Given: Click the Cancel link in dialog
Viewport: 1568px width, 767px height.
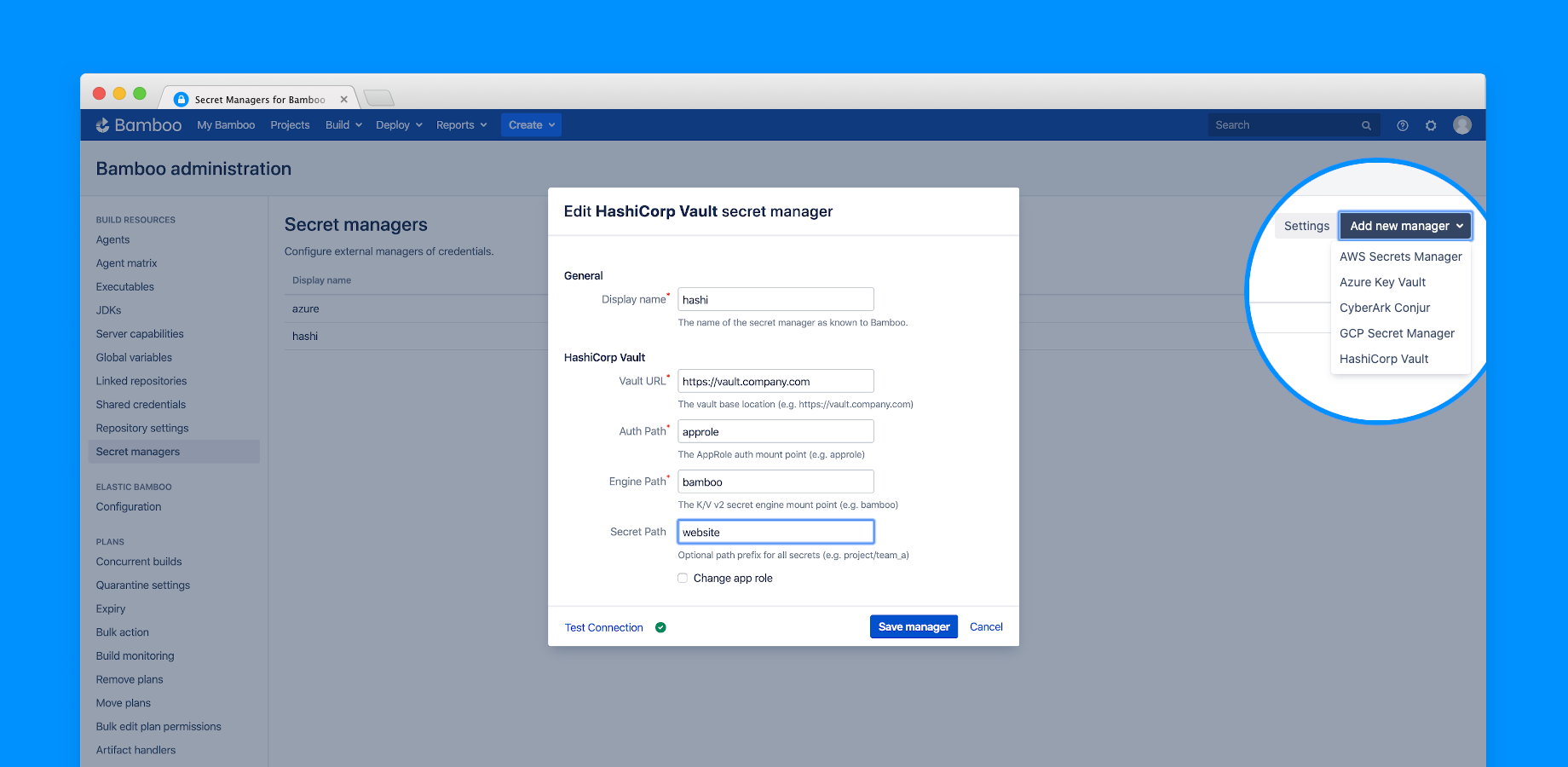Looking at the screenshot, I should pos(986,626).
